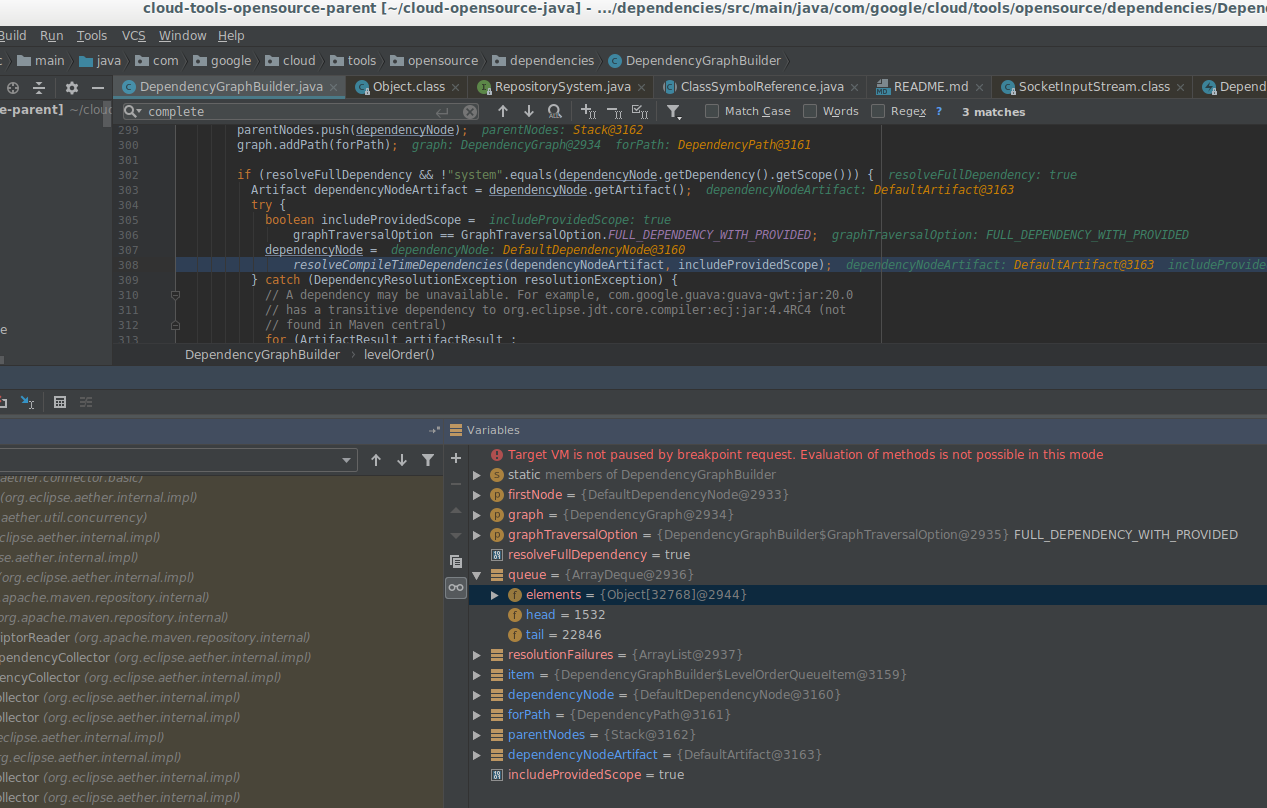The height and width of the screenshot is (808, 1267).
Task: Click Find All / show in Find window icon
Action: point(555,111)
